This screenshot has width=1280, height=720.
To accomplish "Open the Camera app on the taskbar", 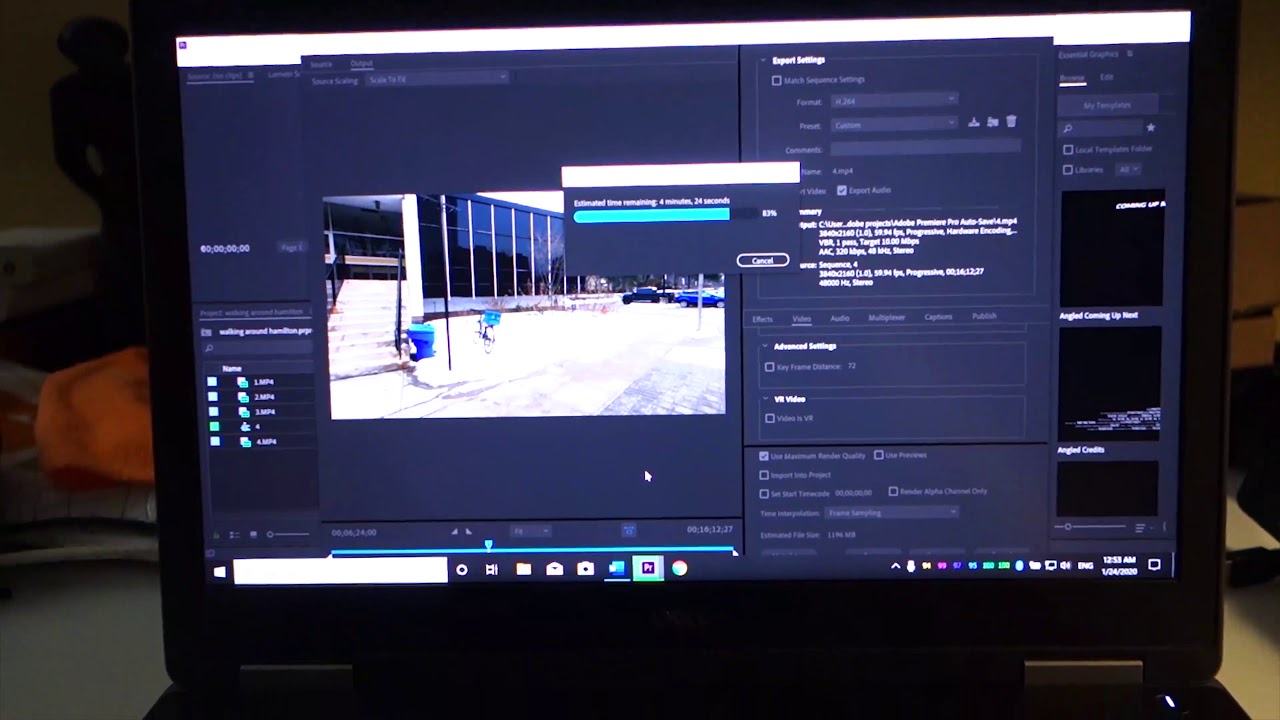I will tap(585, 569).
